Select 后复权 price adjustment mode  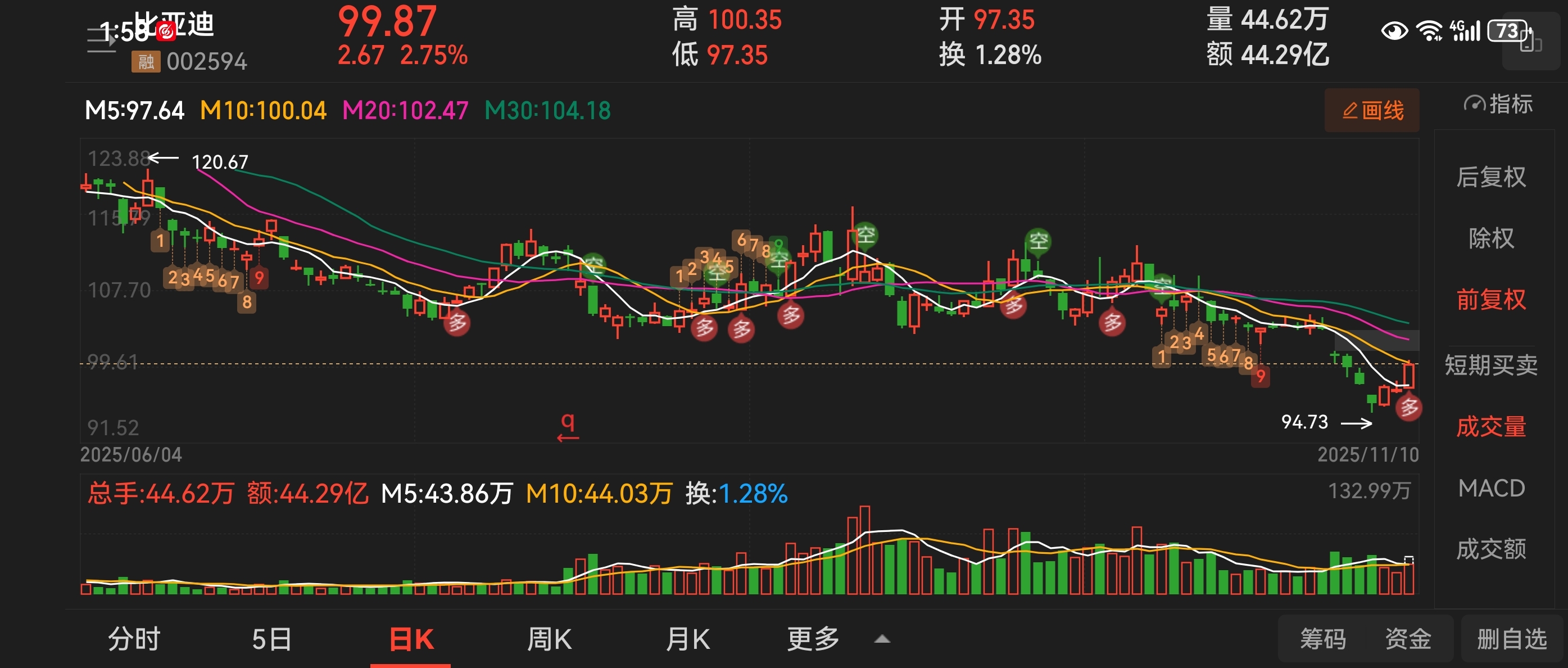[1490, 177]
